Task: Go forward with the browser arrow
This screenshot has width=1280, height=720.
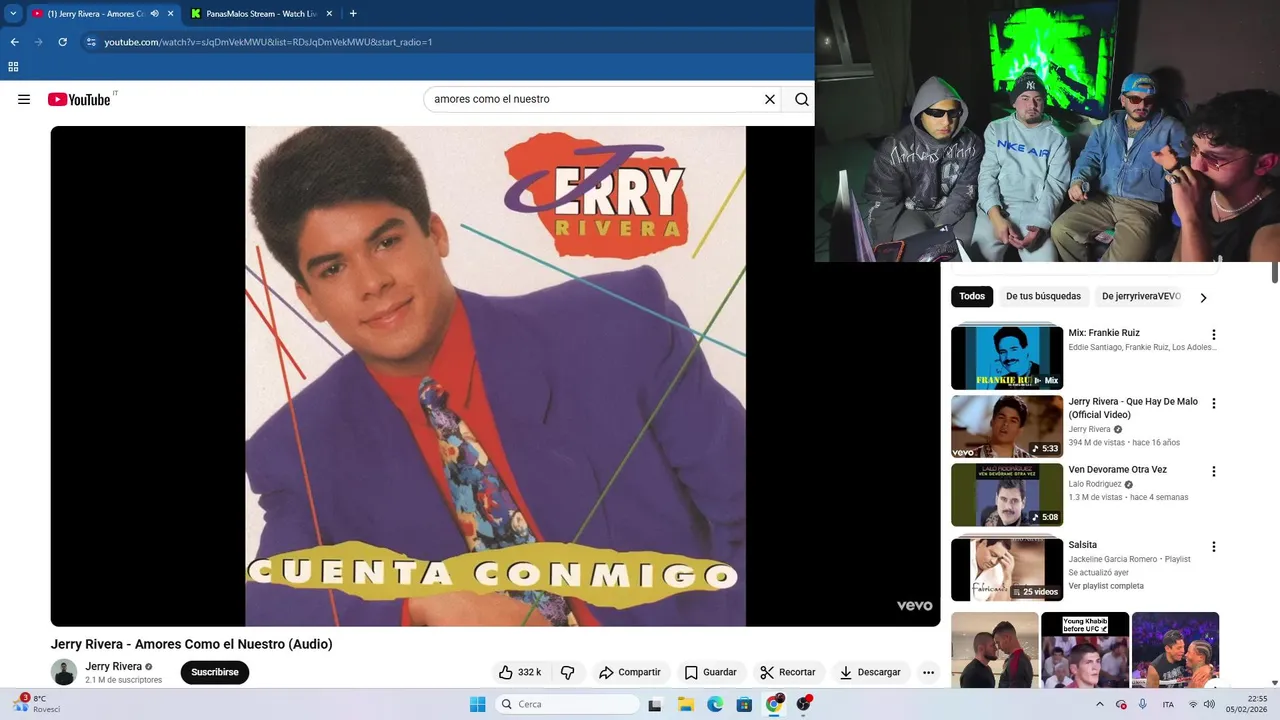Action: click(38, 42)
